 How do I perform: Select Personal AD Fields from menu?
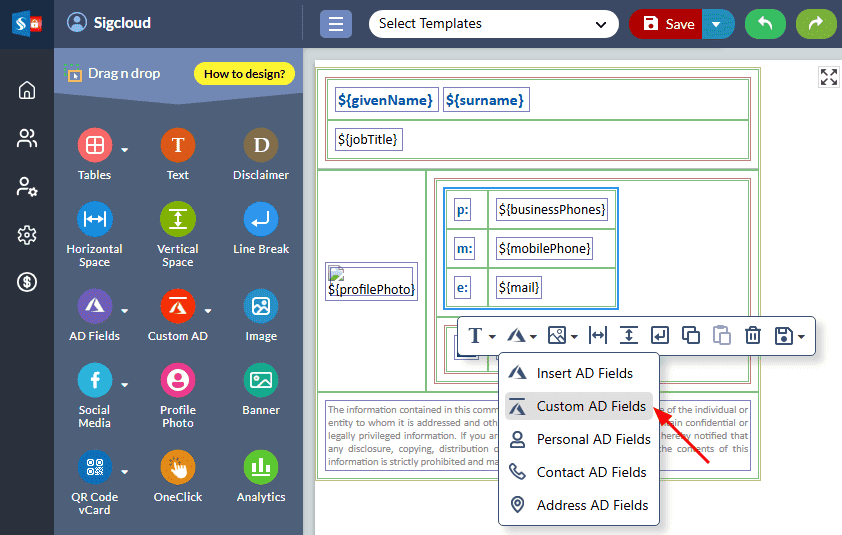(x=593, y=439)
